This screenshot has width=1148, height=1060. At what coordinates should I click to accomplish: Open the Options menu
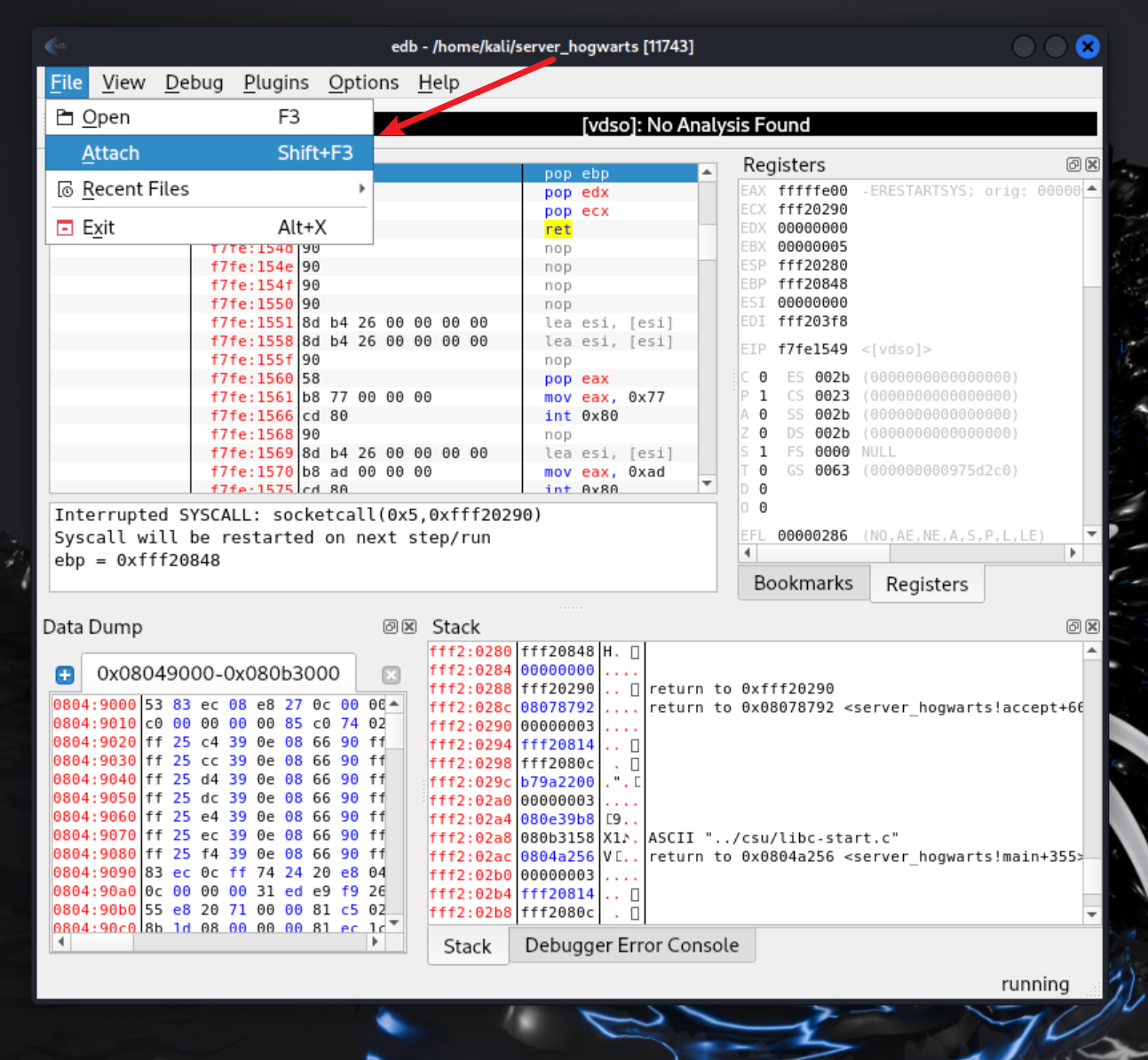pyautogui.click(x=364, y=83)
